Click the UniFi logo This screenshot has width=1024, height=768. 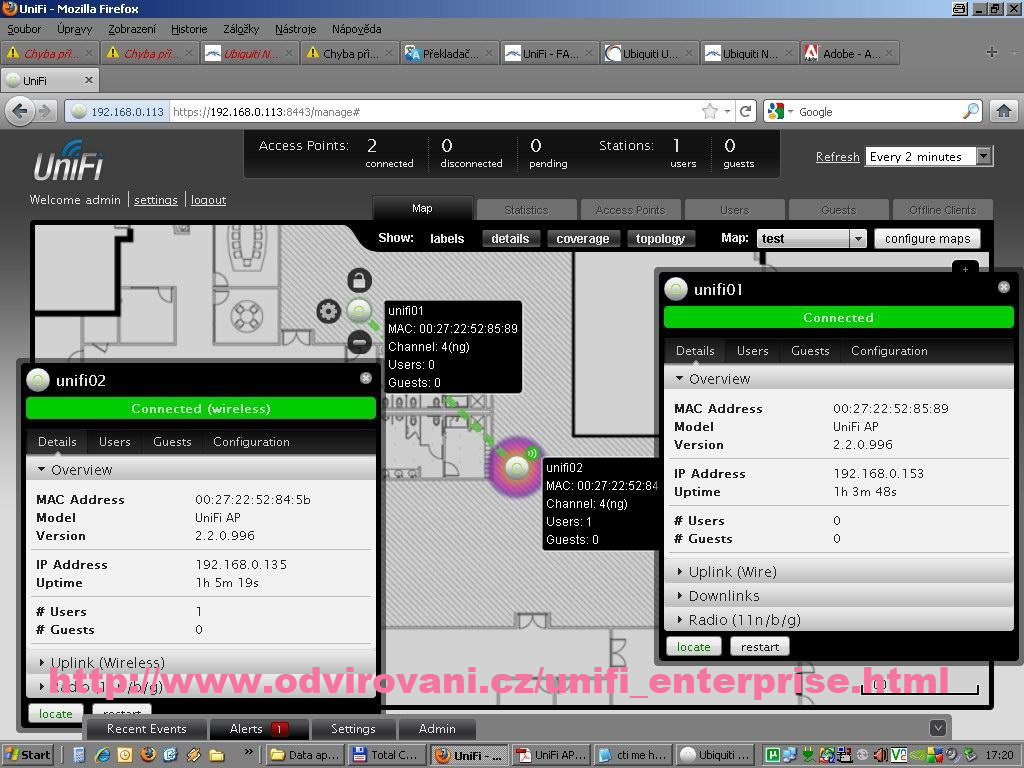point(69,161)
